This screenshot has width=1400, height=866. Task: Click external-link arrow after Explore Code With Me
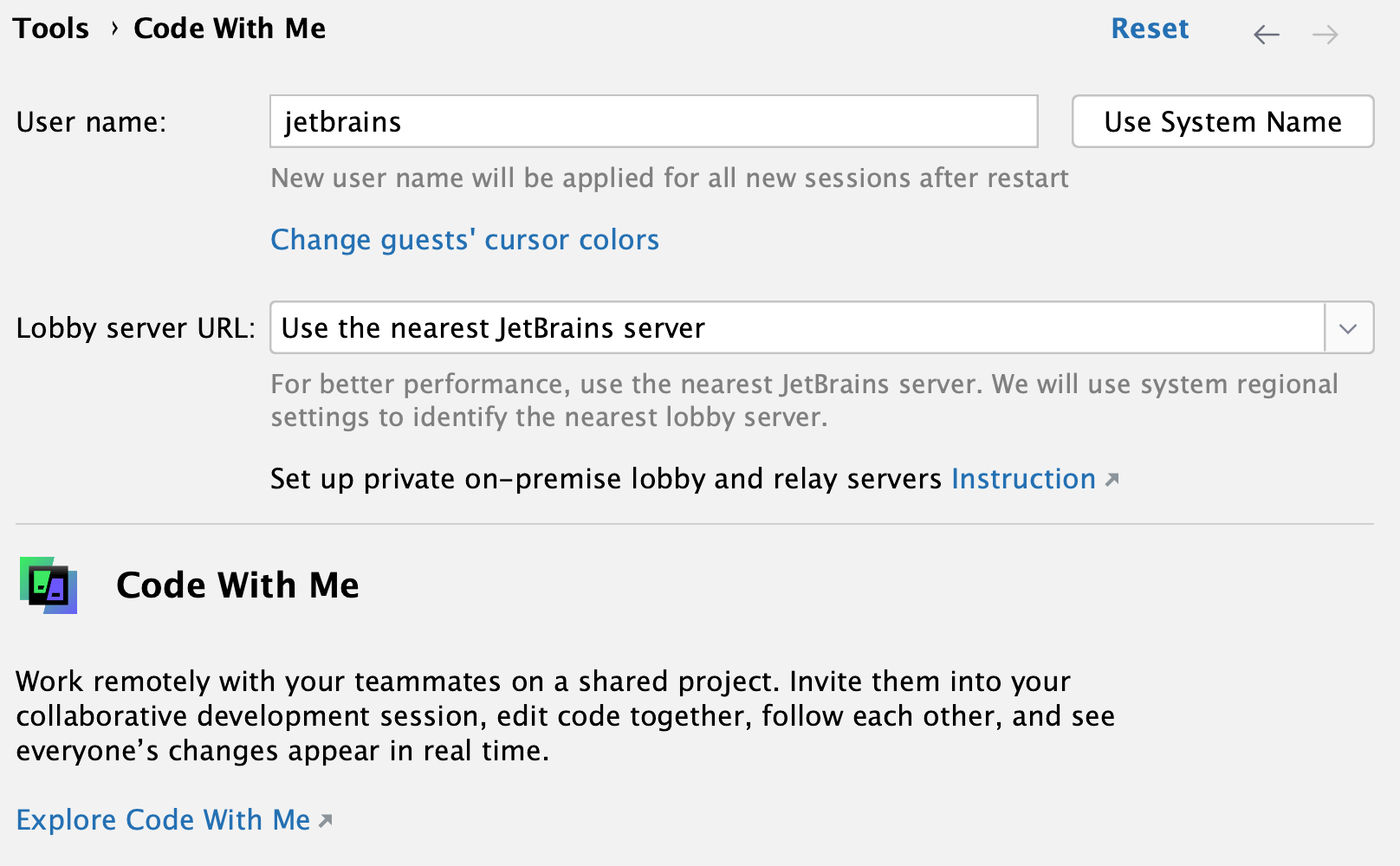point(326,821)
